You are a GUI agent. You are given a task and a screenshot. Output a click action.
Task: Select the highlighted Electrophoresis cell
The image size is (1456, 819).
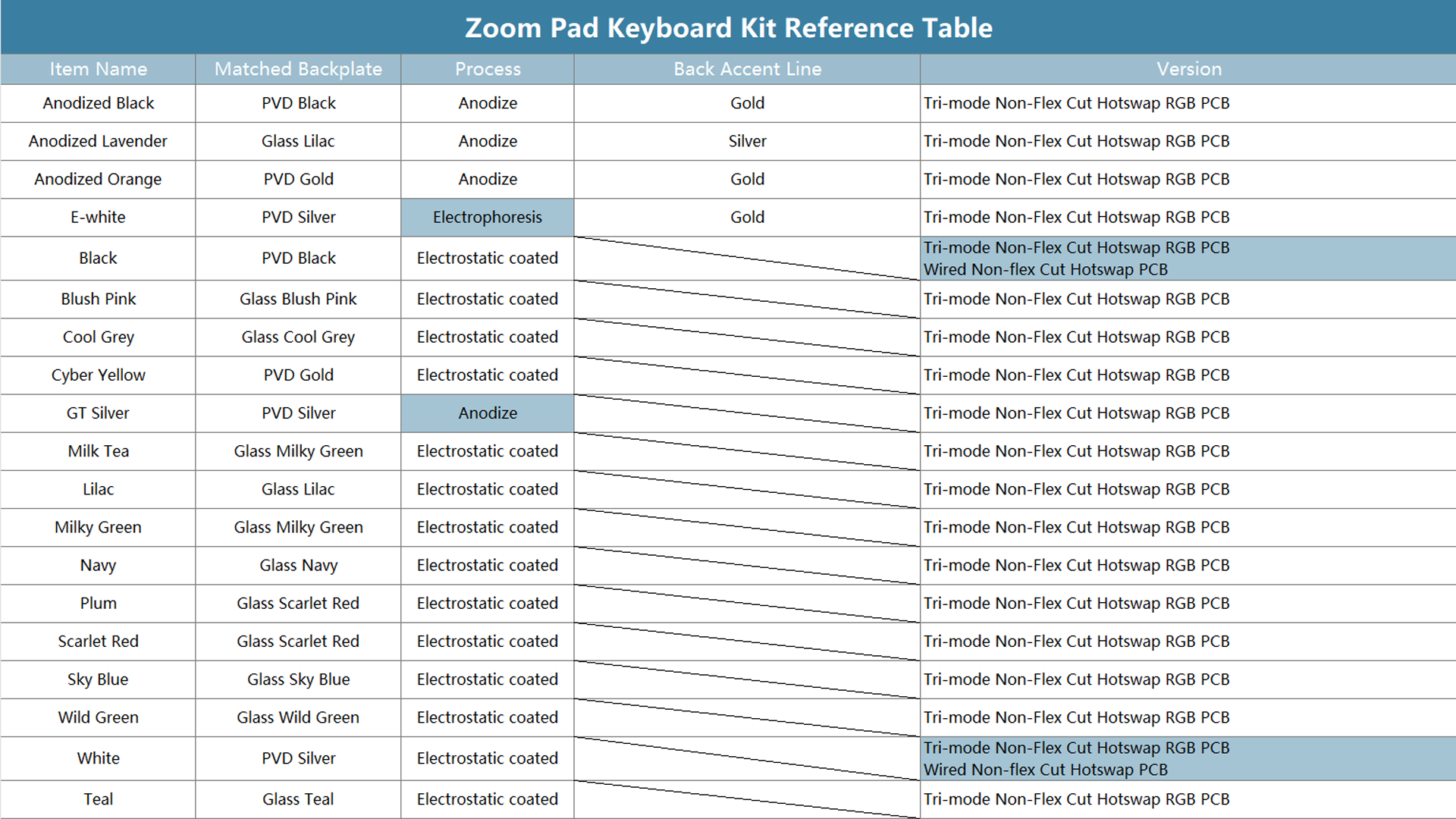488,218
